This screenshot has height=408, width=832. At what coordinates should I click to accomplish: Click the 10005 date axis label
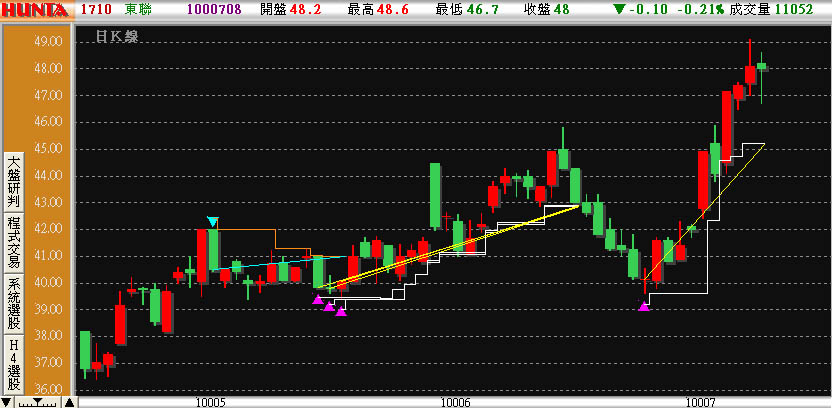[210, 402]
